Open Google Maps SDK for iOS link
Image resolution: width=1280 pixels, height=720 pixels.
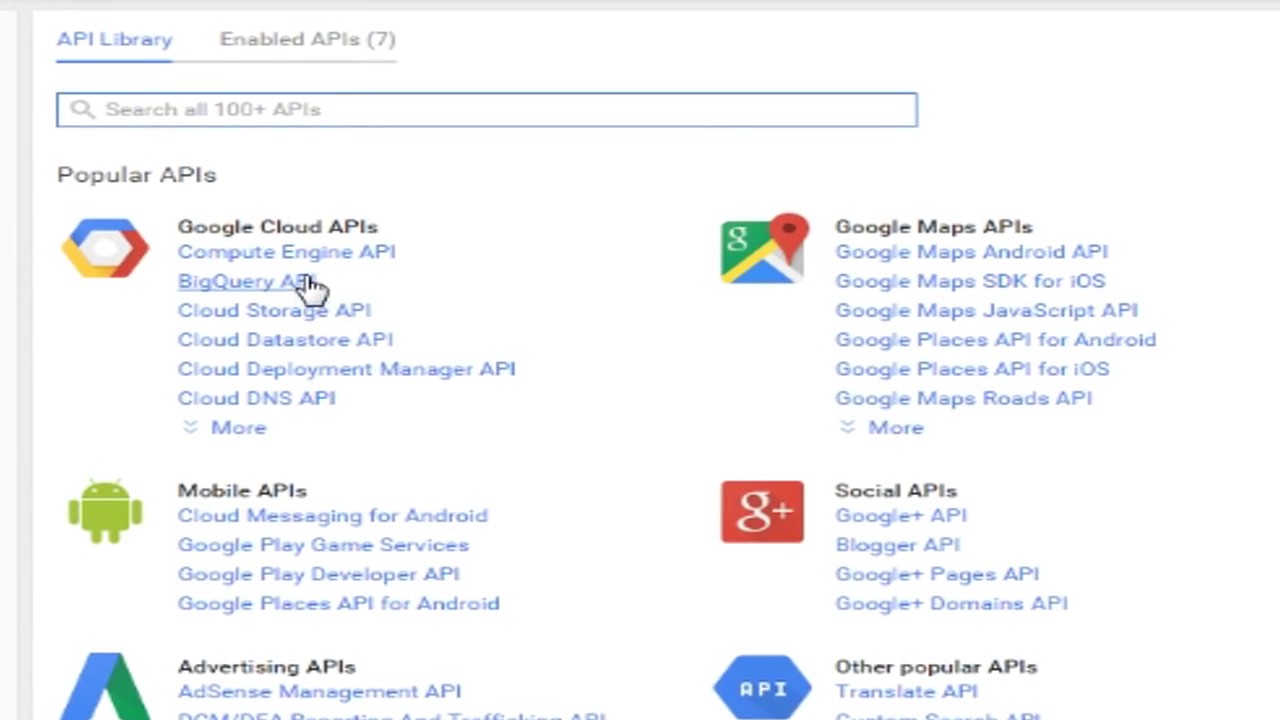pyautogui.click(x=970, y=281)
